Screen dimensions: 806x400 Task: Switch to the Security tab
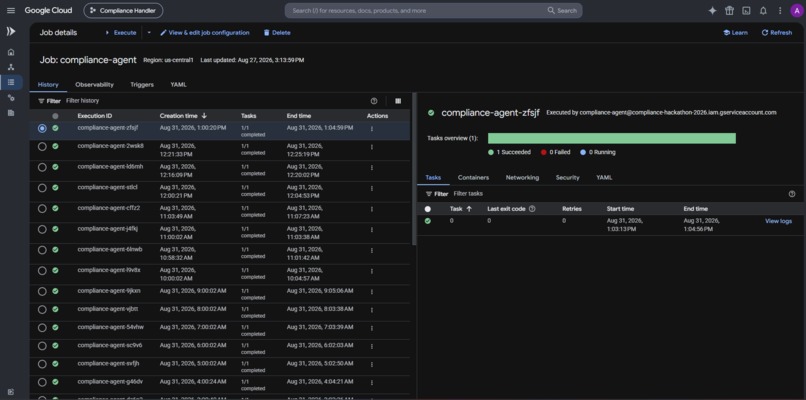click(x=567, y=177)
